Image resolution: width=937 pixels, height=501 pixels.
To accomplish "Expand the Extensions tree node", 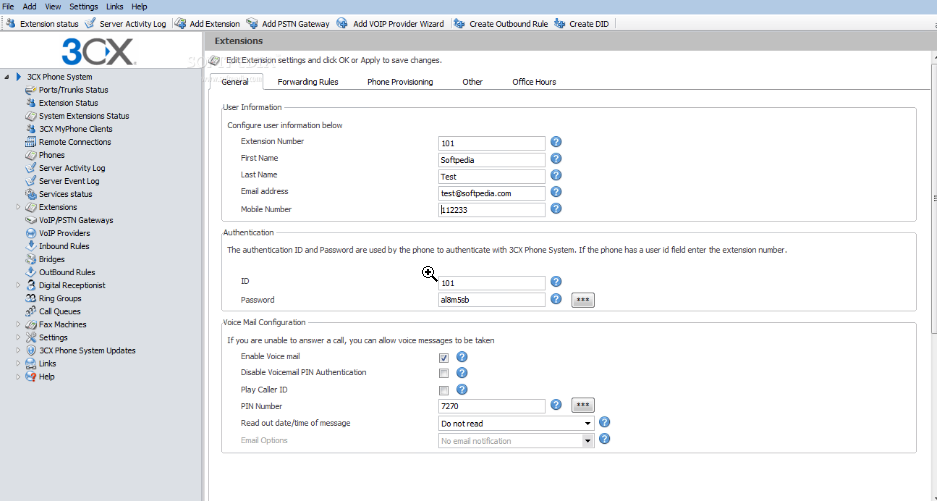I will point(18,207).
